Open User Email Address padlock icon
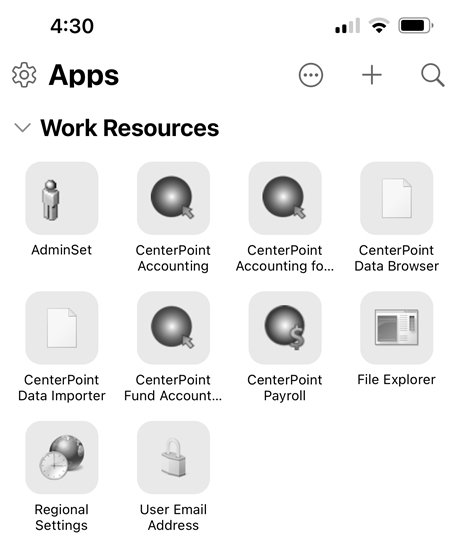Viewport: 451px width, 542px height. click(173, 457)
